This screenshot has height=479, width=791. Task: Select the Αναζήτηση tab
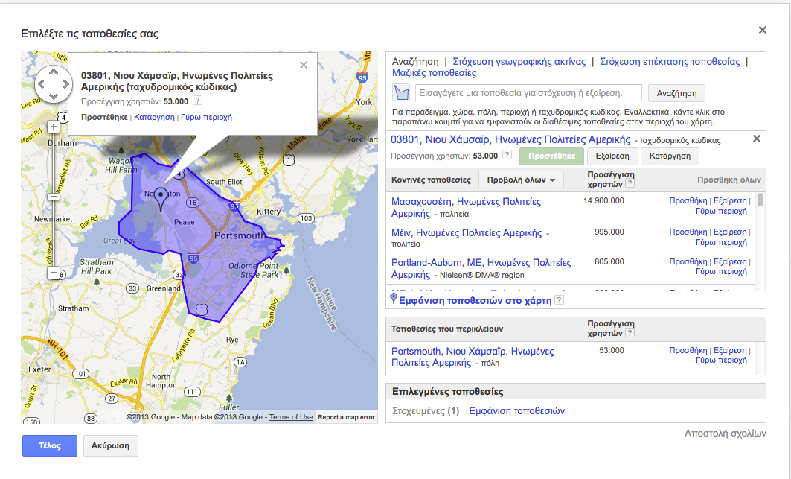point(415,62)
